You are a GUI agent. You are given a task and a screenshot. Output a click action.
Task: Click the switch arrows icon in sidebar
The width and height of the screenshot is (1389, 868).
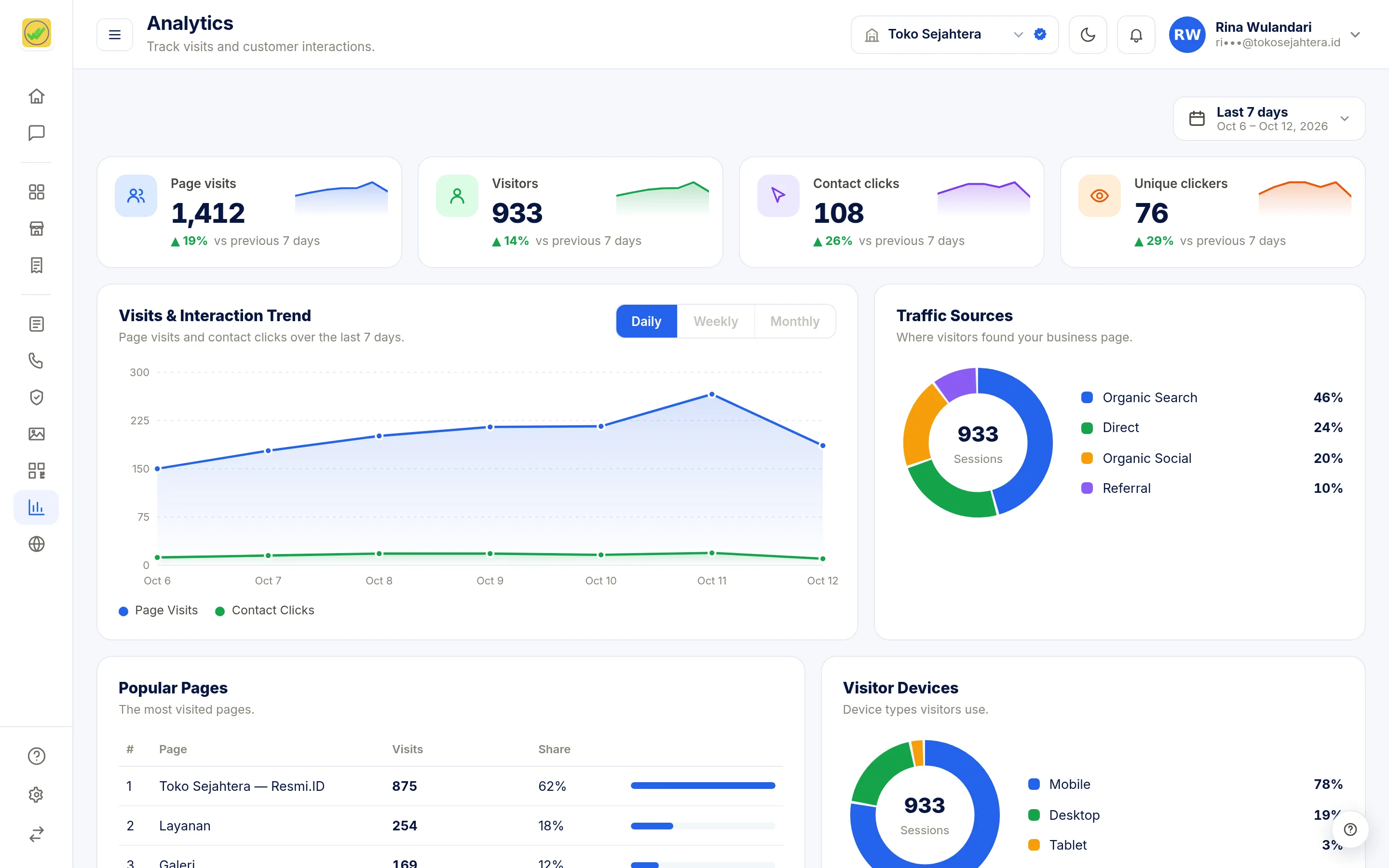(36, 834)
